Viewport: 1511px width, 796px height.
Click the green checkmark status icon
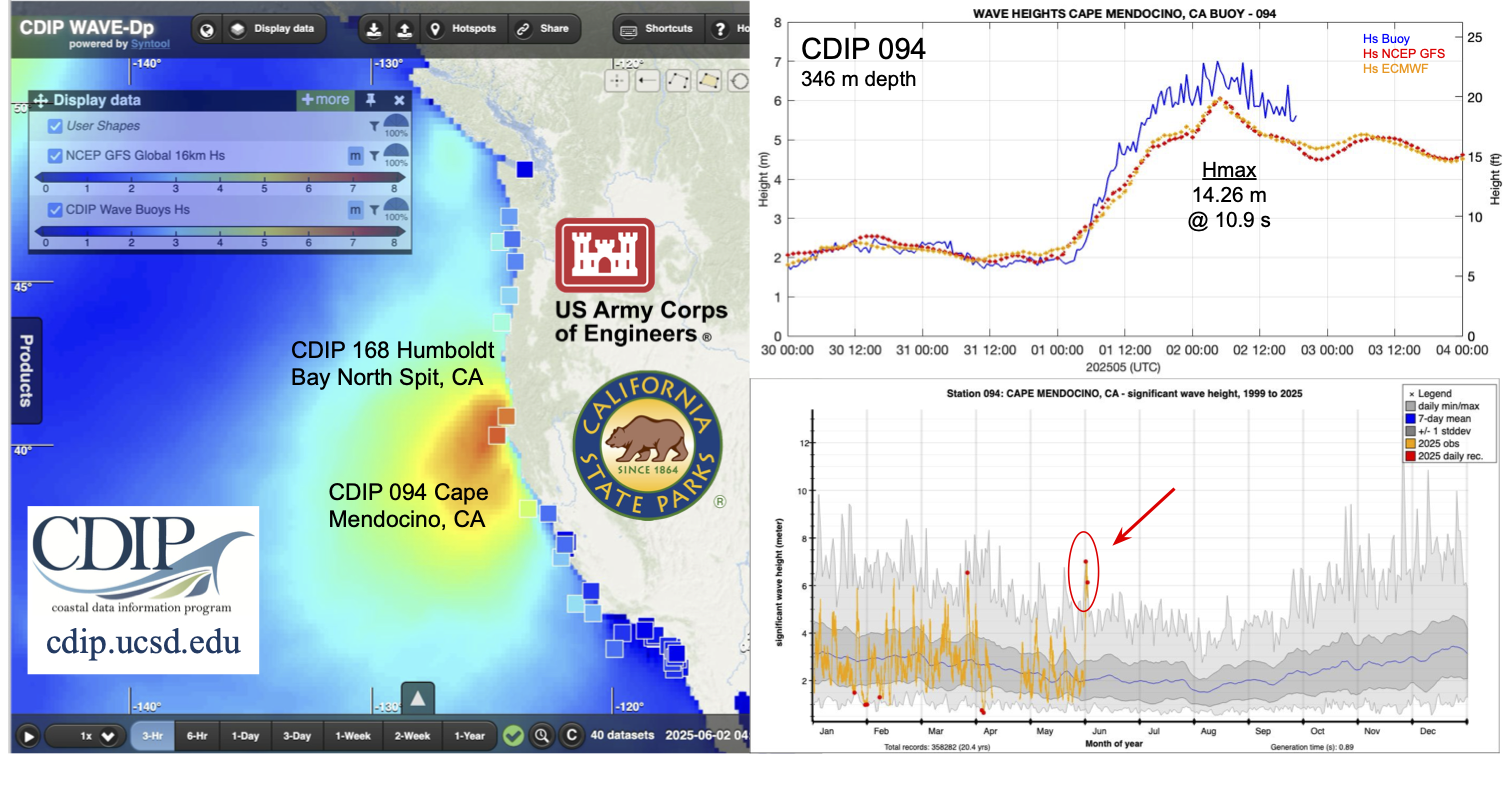(513, 736)
